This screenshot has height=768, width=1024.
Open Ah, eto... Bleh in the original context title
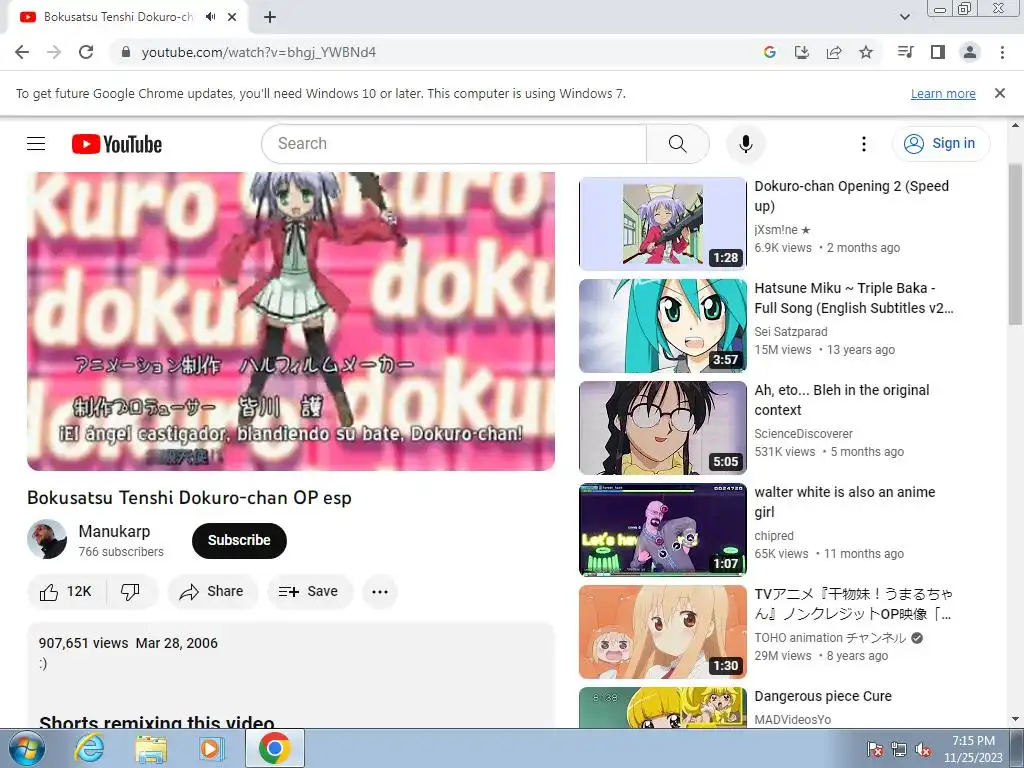click(841, 400)
